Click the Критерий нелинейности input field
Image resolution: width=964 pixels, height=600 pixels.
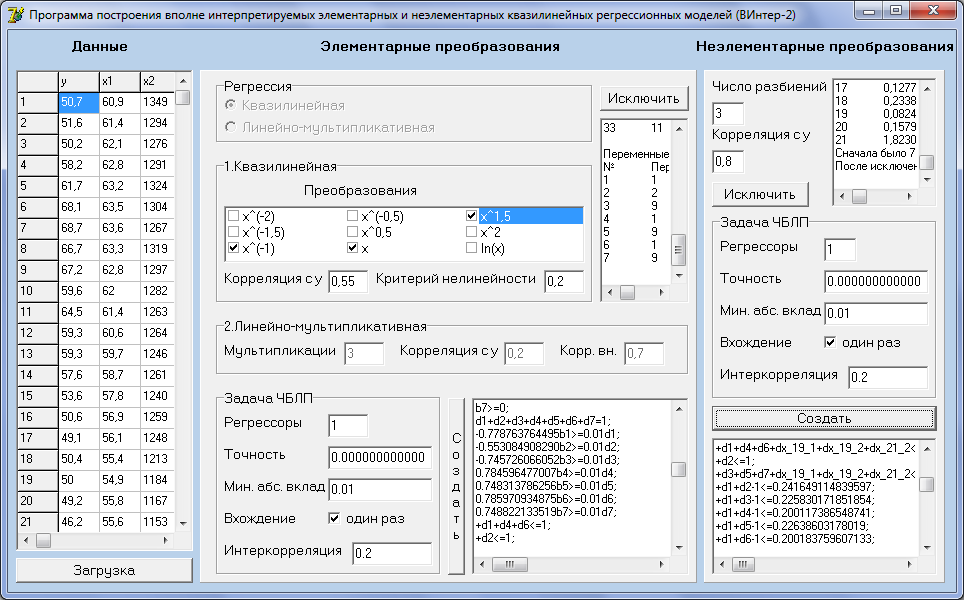[x=564, y=282]
